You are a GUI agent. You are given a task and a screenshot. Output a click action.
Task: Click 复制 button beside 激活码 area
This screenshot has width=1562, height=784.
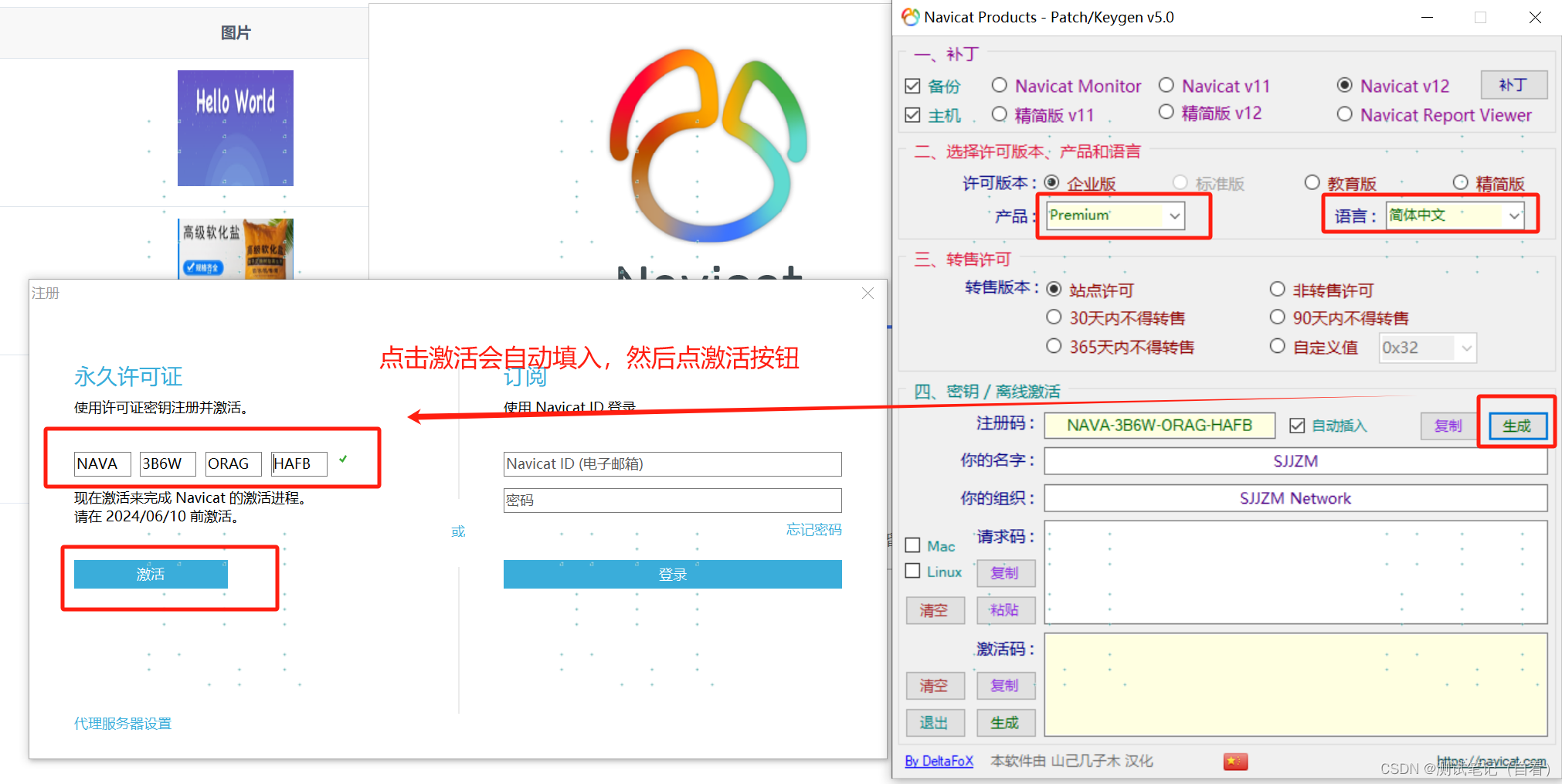(x=1005, y=686)
